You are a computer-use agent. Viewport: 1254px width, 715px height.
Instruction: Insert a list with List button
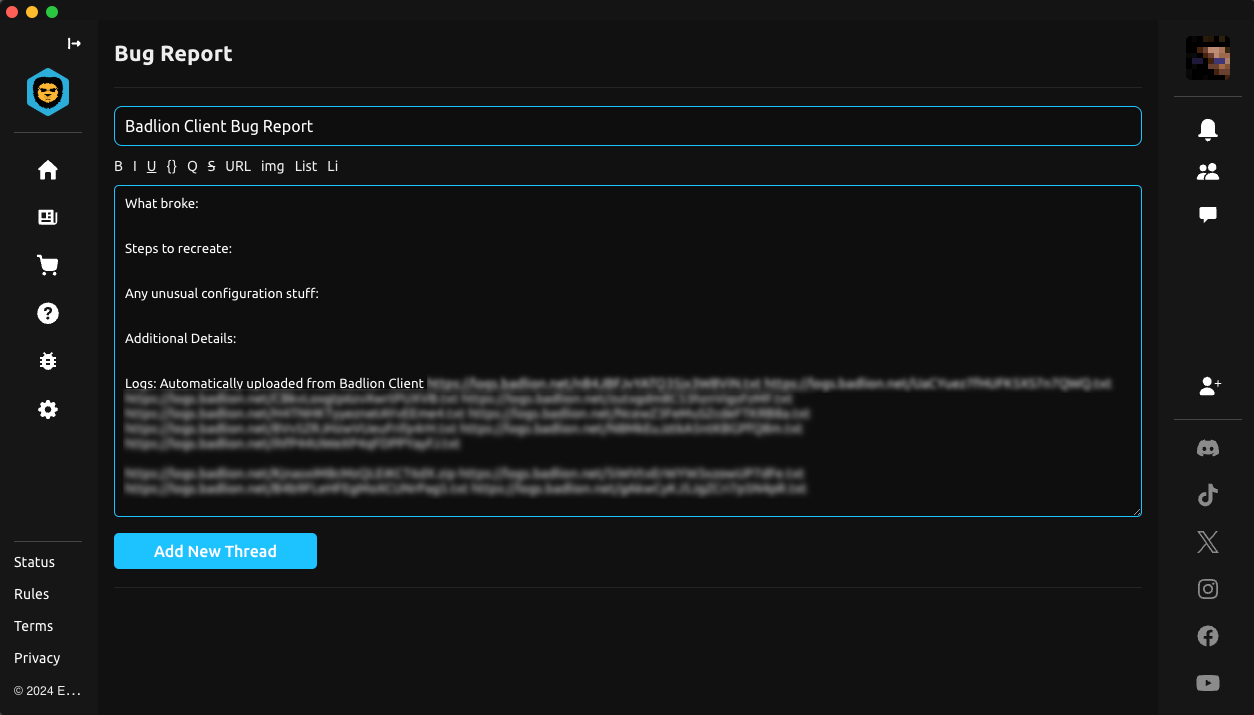click(x=306, y=166)
